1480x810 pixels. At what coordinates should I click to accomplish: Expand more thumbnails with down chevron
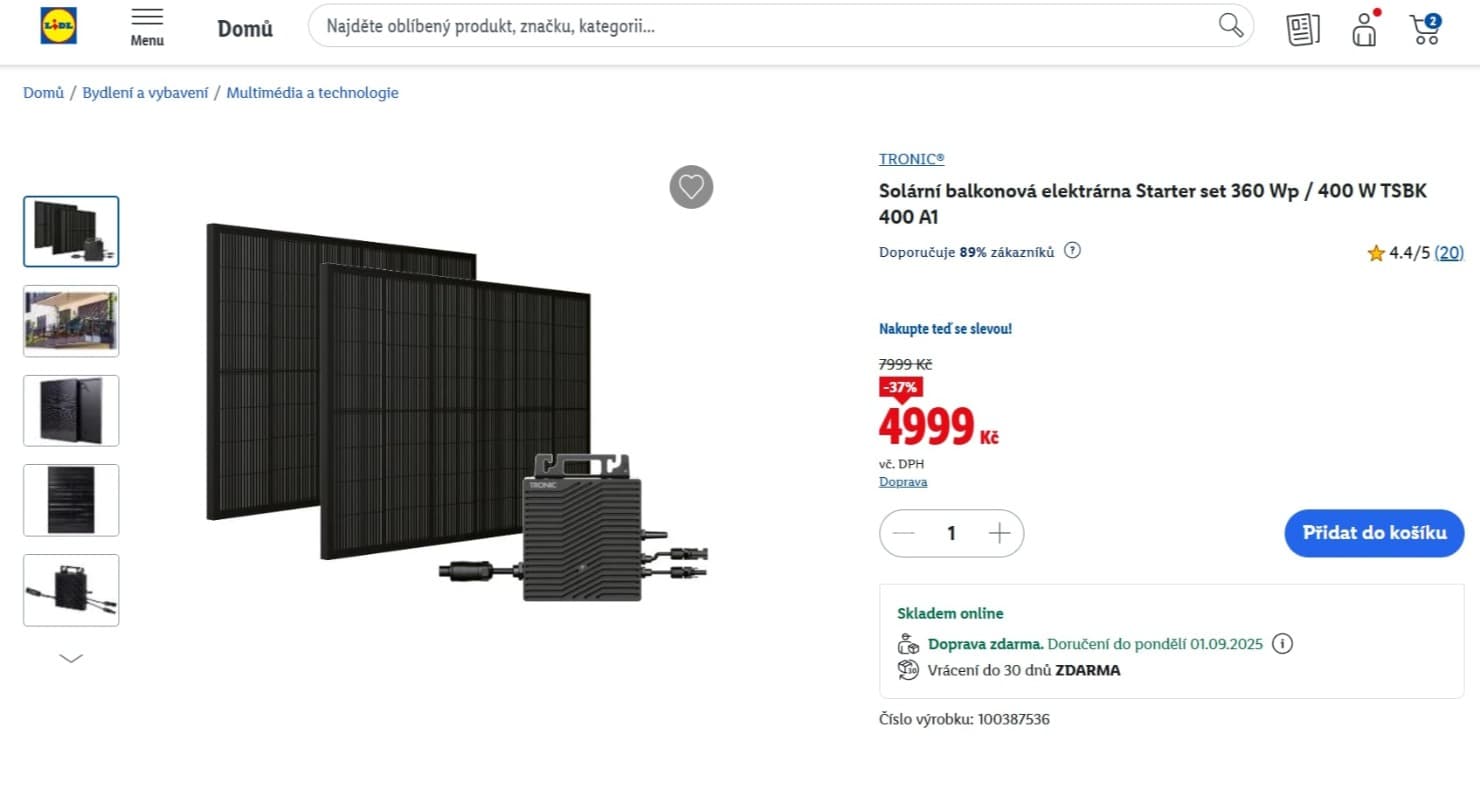71,658
